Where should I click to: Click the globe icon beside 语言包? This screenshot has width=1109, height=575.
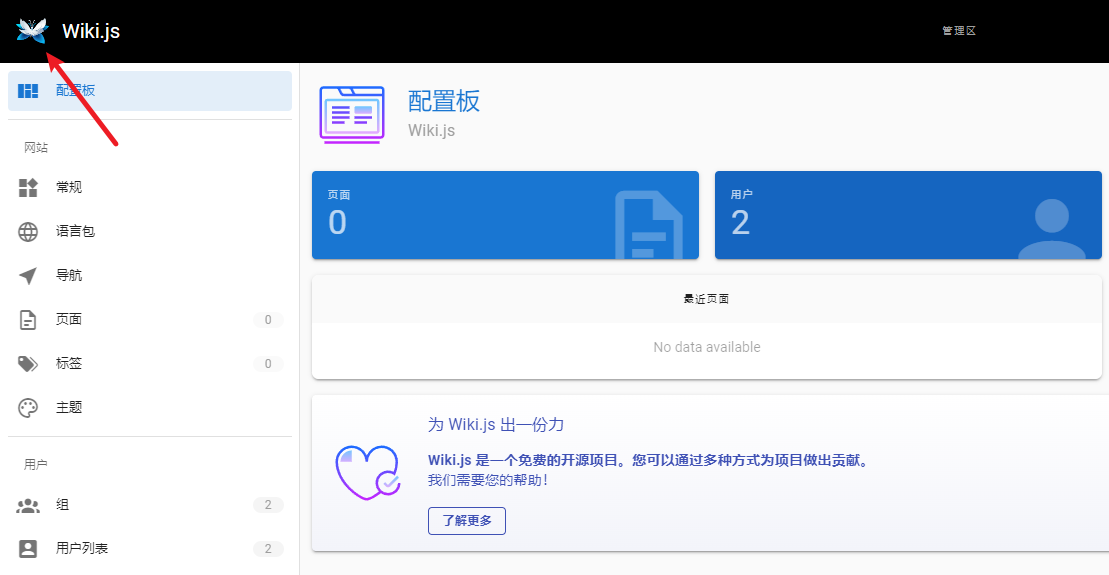point(28,231)
